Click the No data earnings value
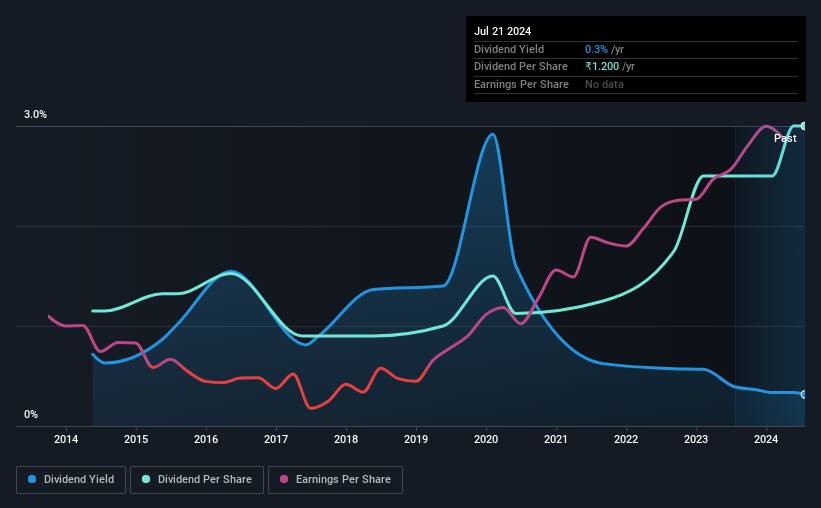The height and width of the screenshot is (508, 821). [x=604, y=84]
